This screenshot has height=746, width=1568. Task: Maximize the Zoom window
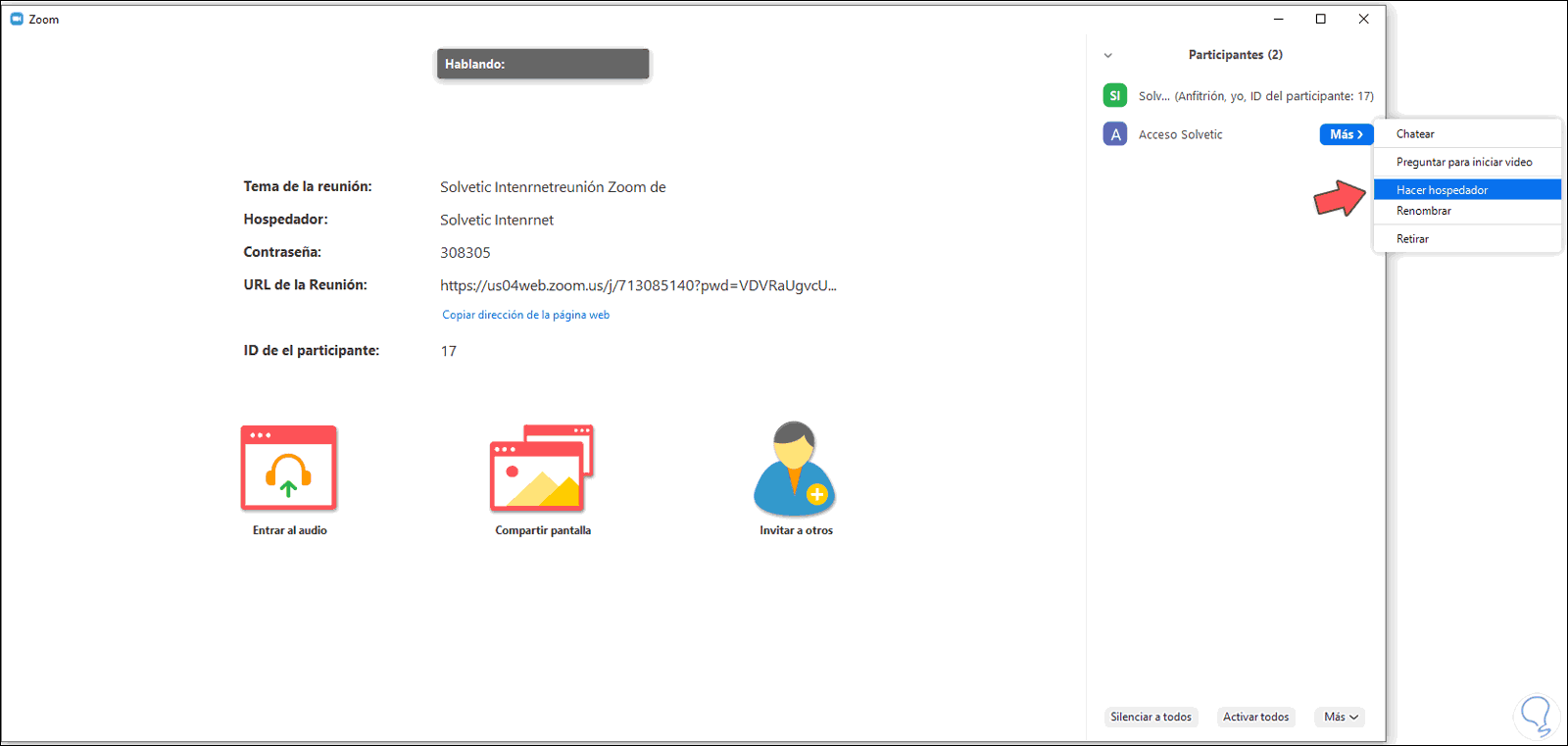(x=1321, y=19)
